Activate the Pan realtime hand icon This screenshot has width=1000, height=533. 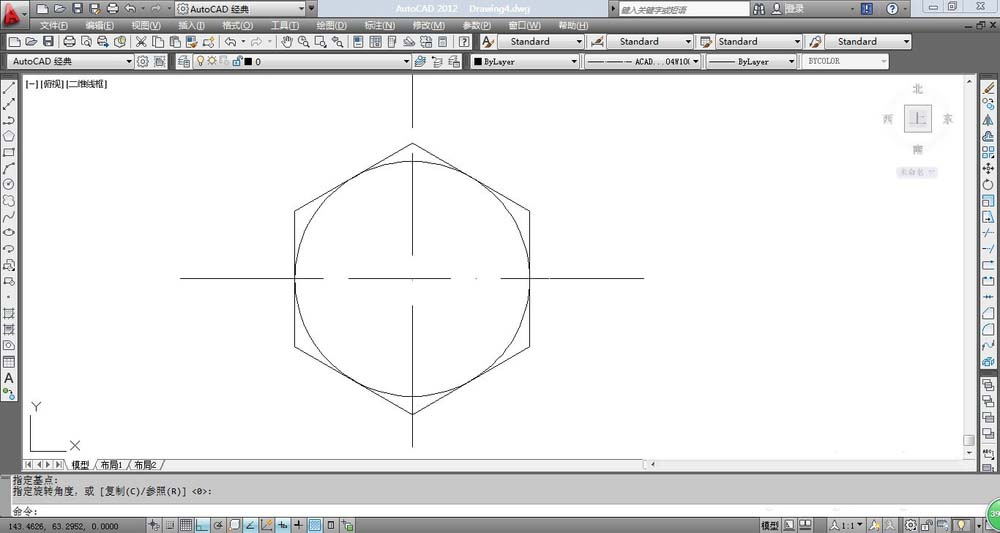click(287, 42)
